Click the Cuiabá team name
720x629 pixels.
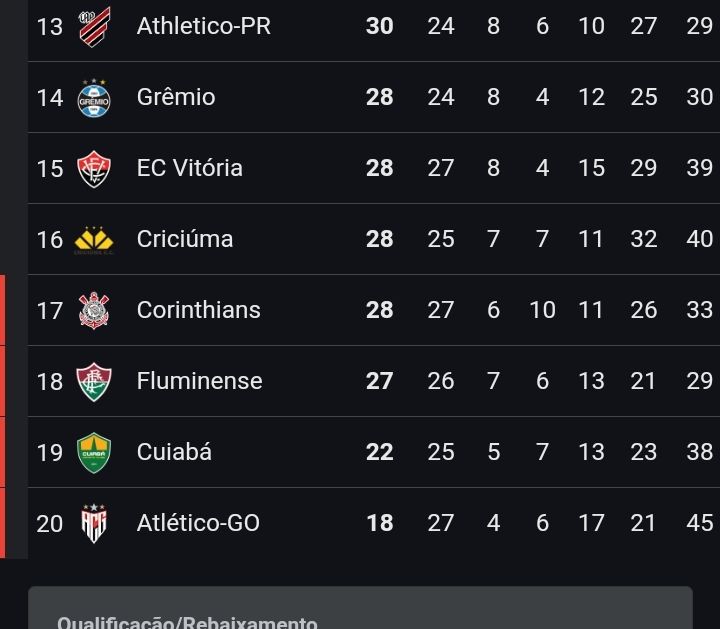click(x=174, y=452)
